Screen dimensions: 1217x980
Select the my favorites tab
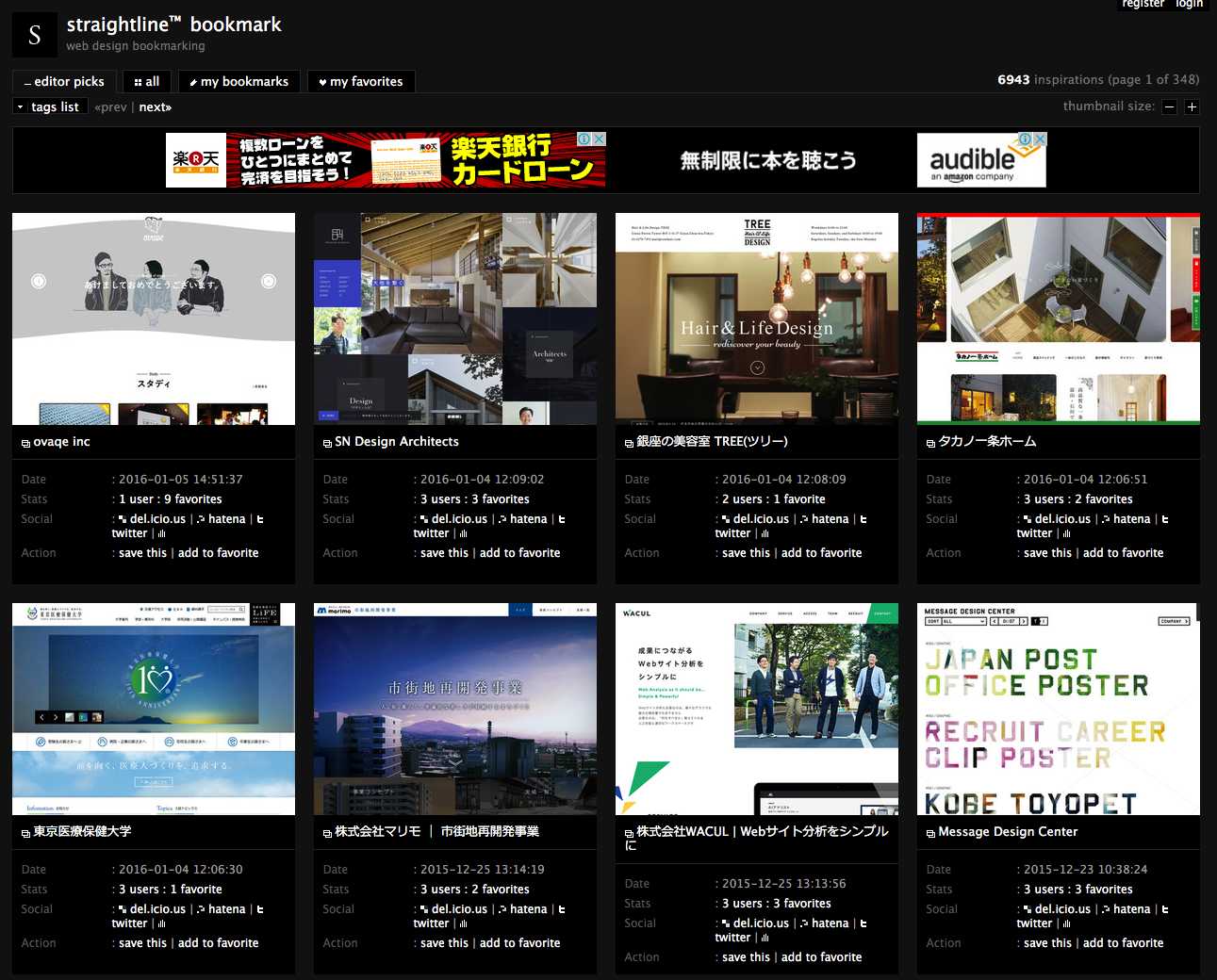click(x=361, y=82)
